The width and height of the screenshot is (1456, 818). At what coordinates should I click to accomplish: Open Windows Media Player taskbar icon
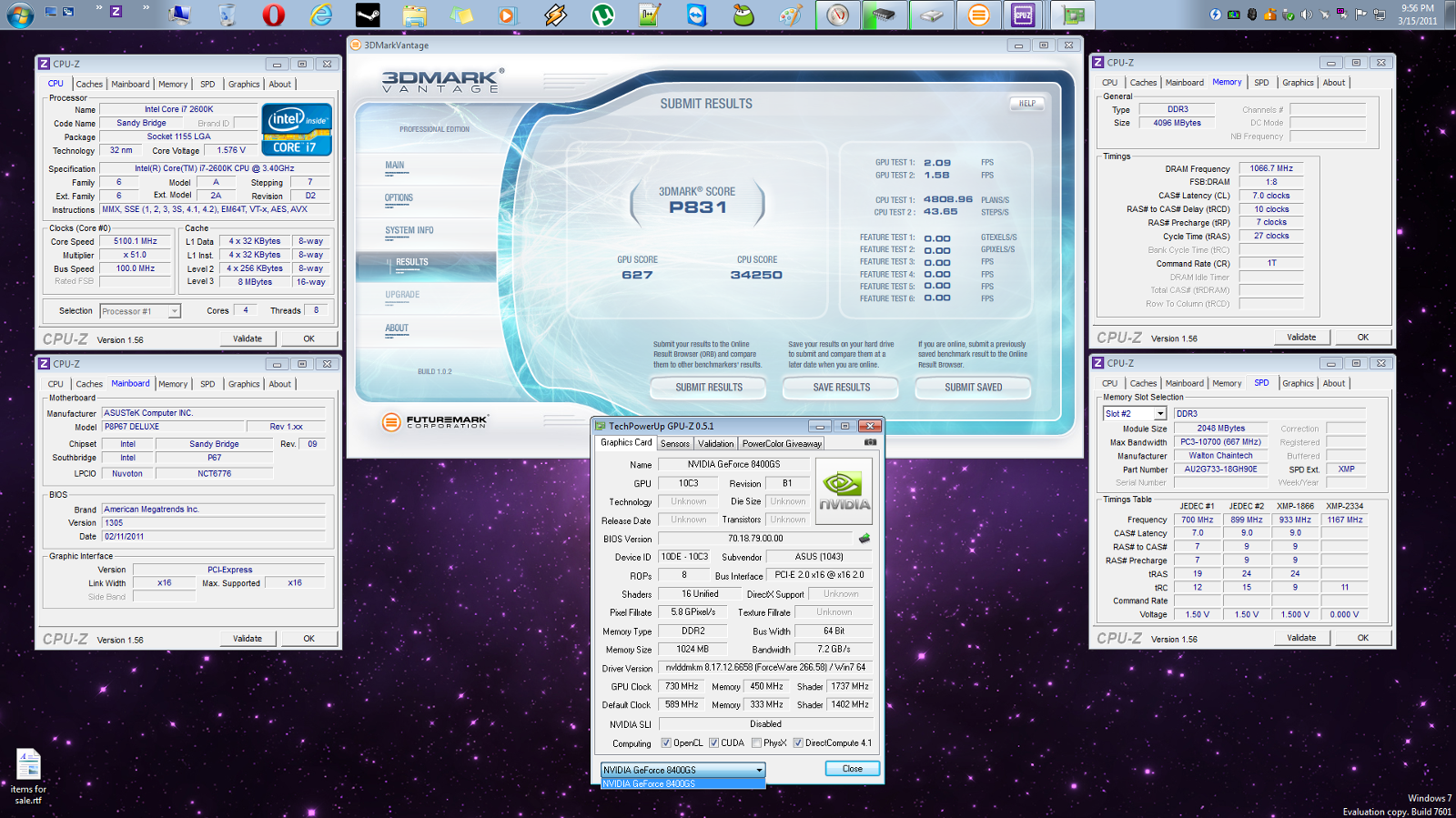pos(508,15)
